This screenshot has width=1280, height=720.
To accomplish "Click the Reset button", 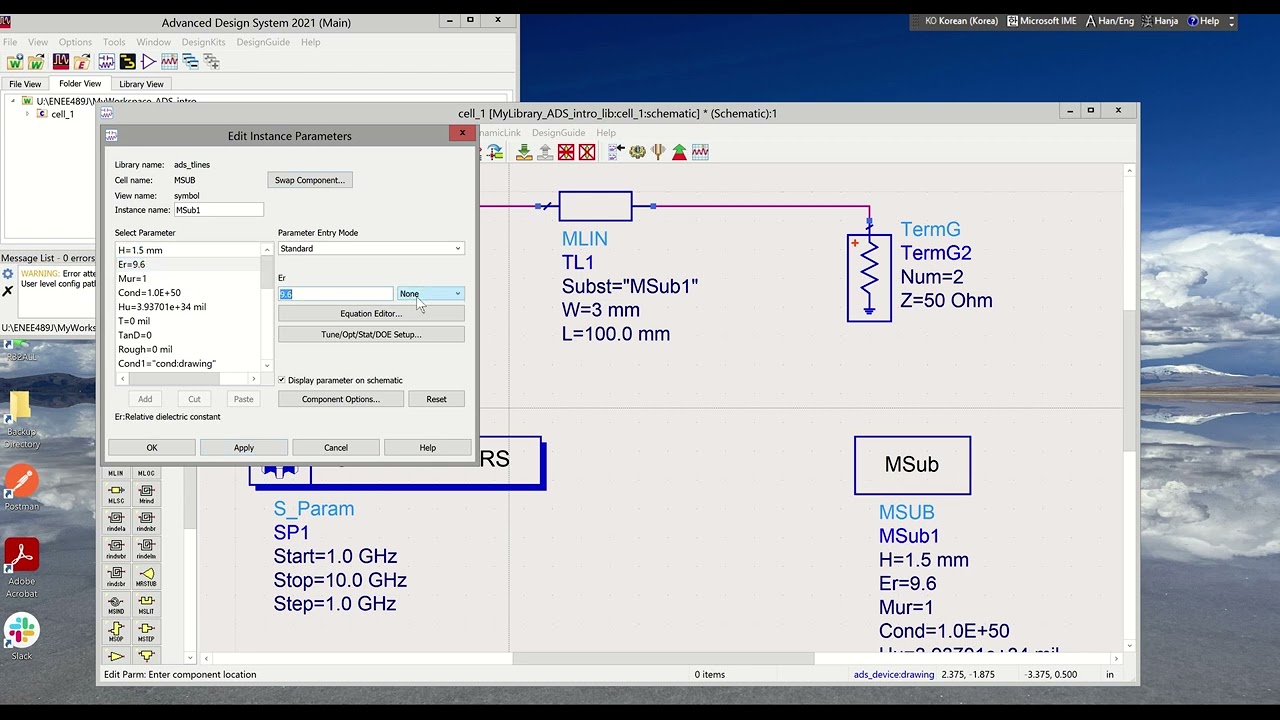I will [x=436, y=399].
